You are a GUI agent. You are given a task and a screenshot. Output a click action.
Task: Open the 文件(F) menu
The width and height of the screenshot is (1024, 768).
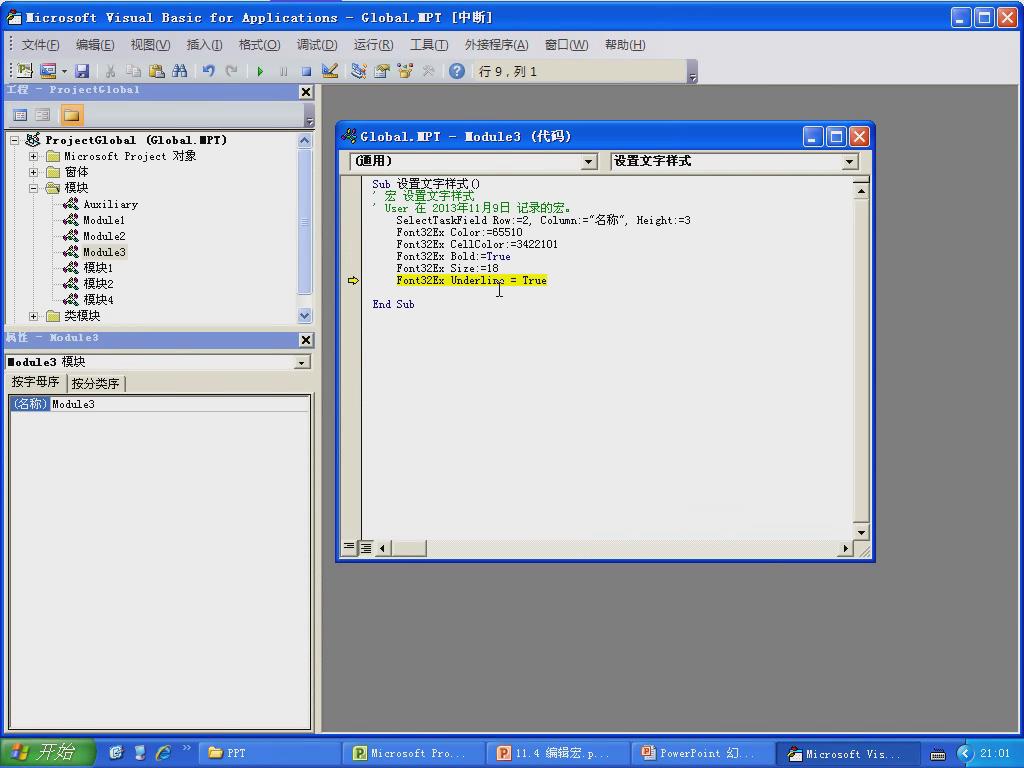tap(40, 44)
